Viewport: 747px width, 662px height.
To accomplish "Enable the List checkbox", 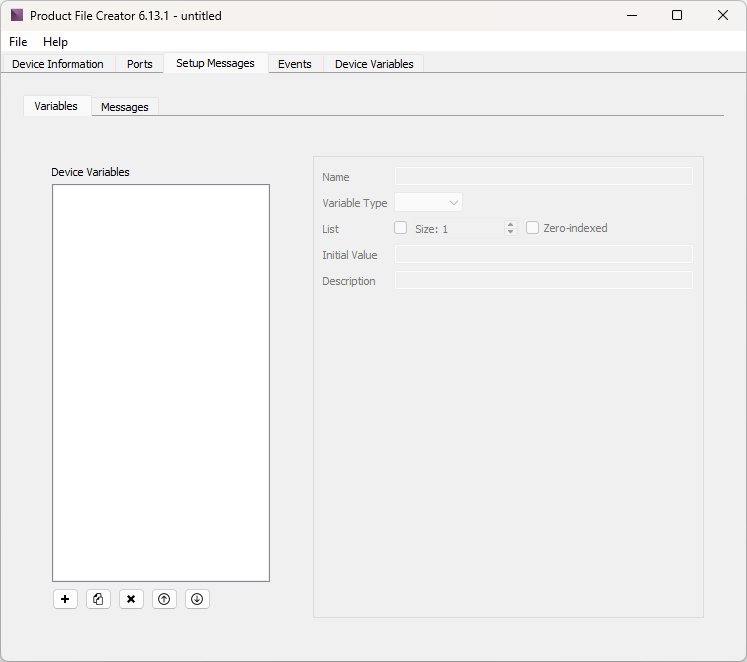I will coord(401,228).
